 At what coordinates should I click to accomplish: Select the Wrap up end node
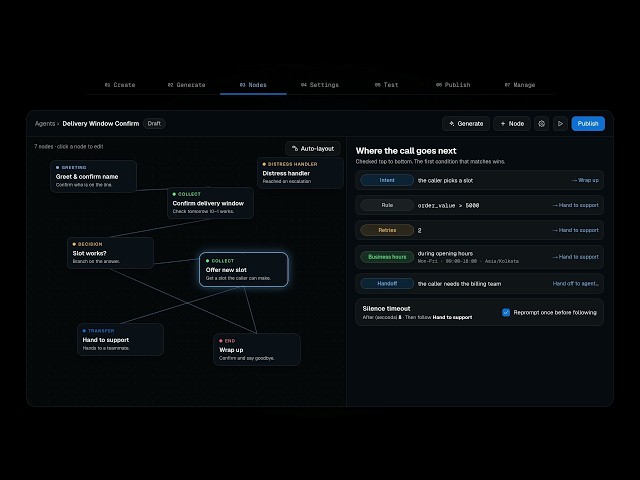click(257, 349)
